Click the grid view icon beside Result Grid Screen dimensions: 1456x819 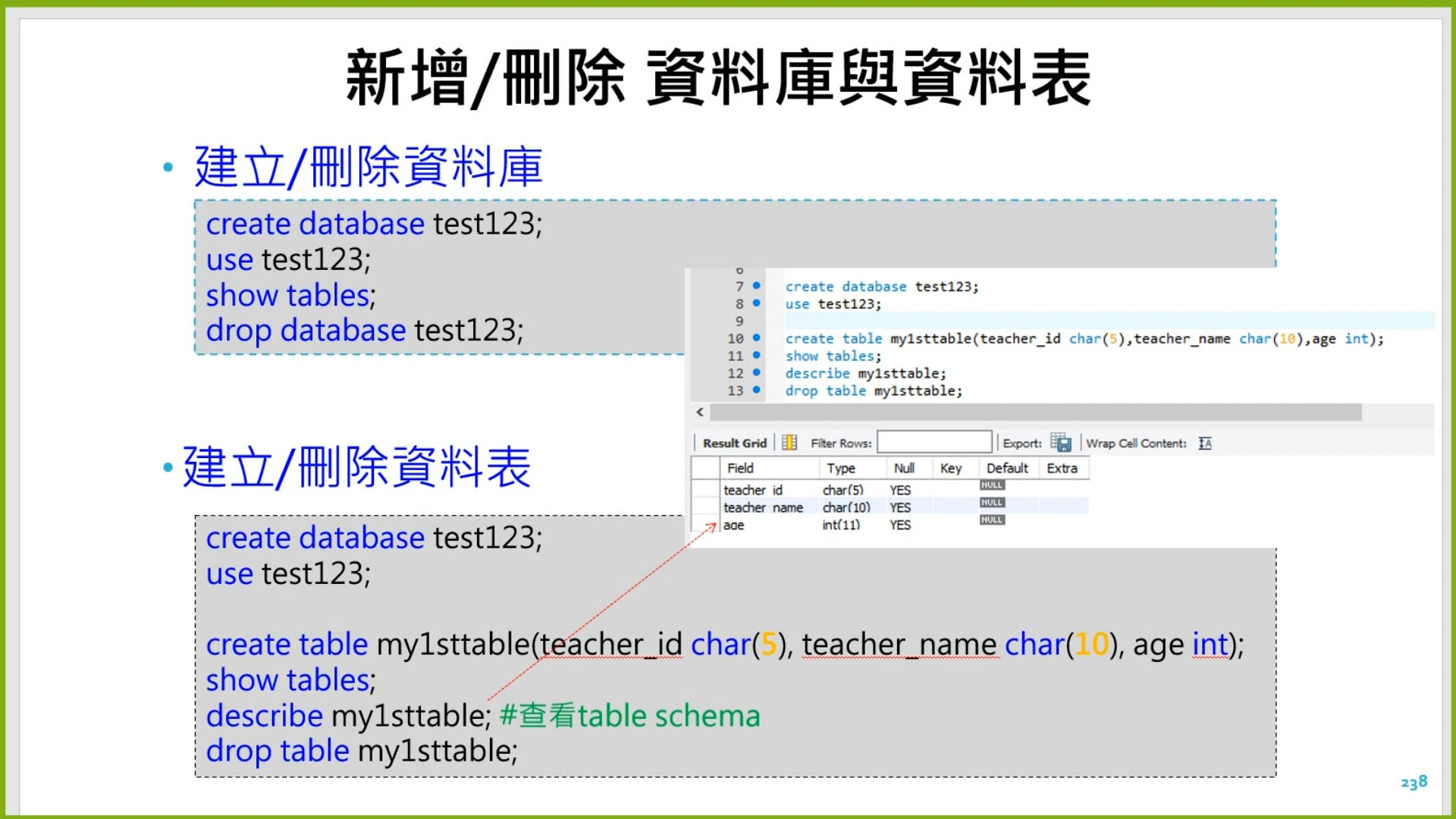(789, 442)
